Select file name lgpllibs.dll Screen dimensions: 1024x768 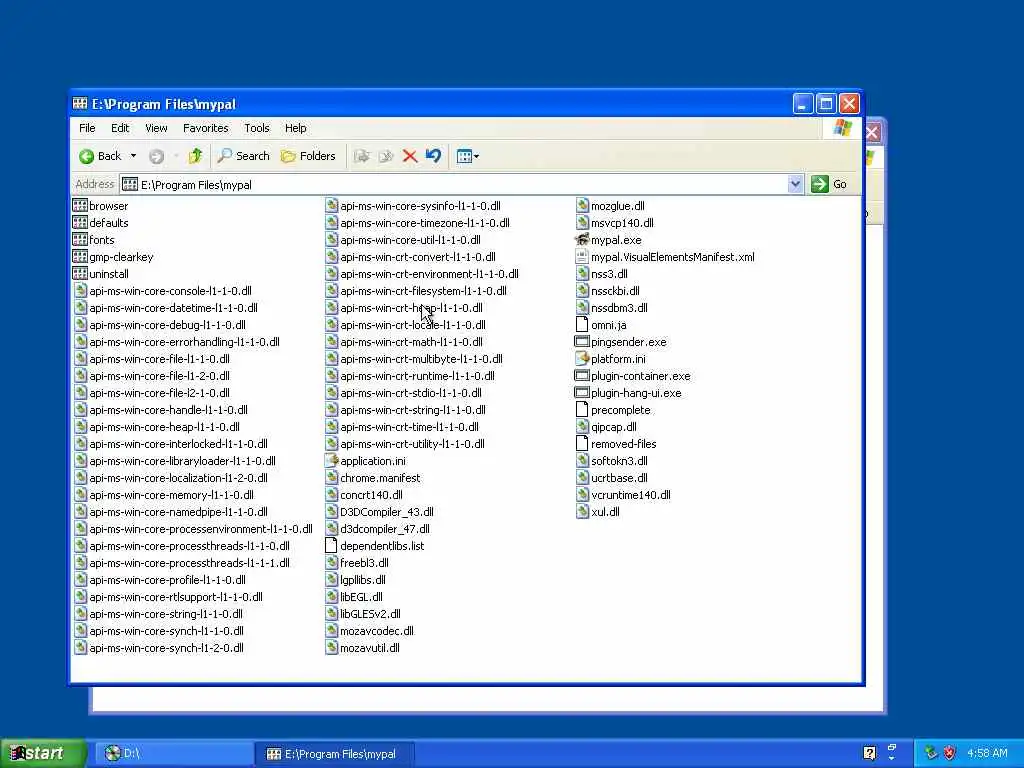[363, 579]
